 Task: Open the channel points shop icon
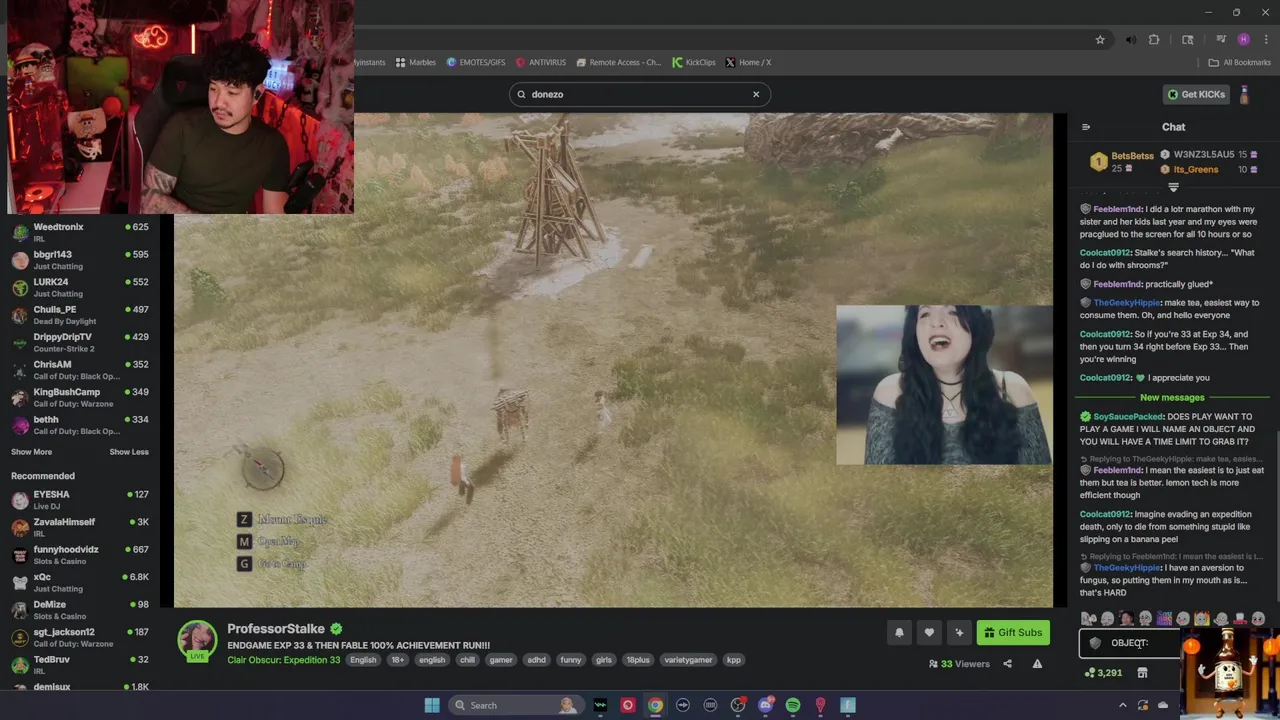pos(1142,673)
